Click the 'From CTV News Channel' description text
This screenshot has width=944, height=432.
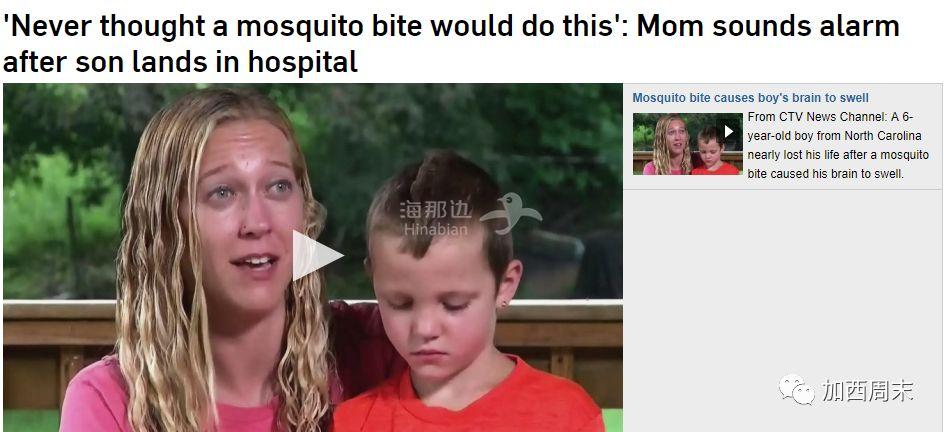831,116
